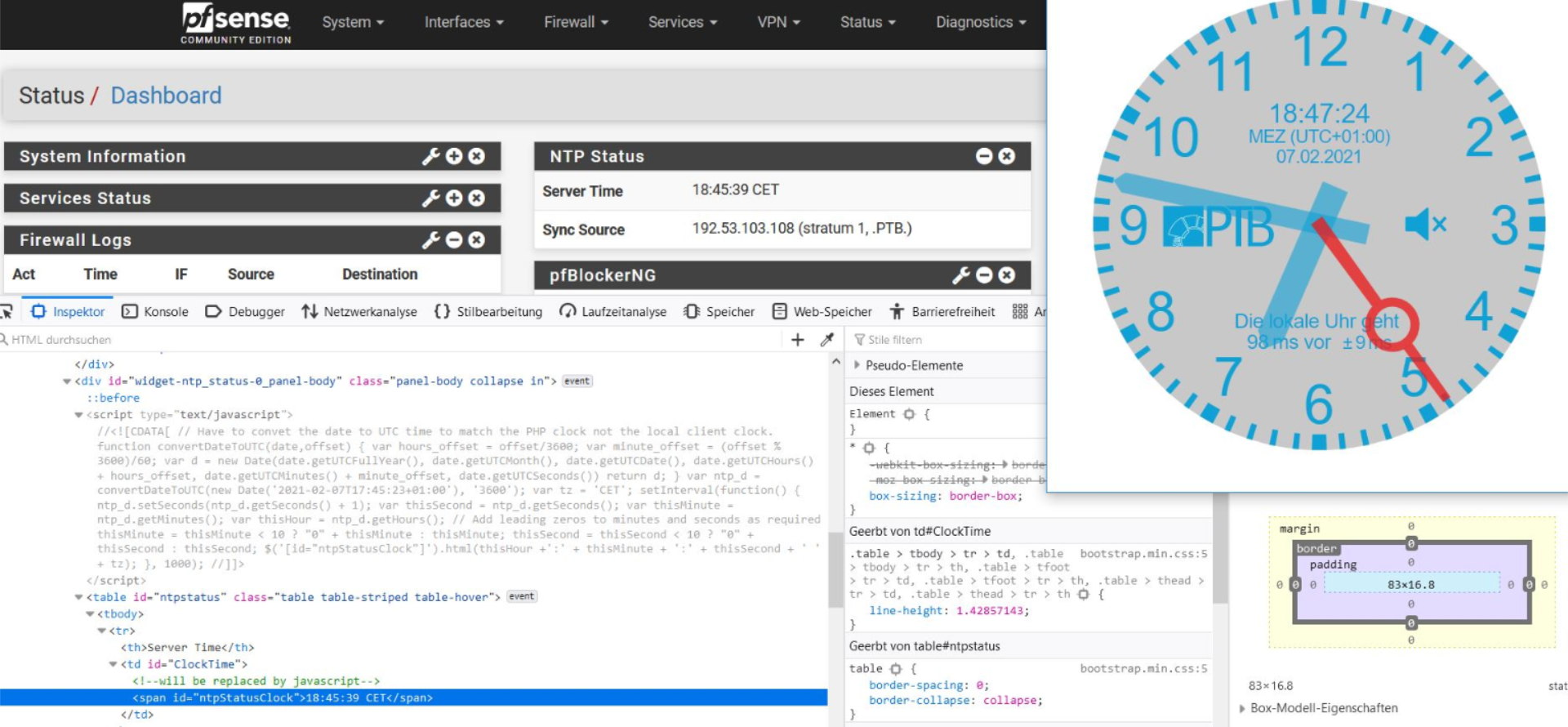Viewport: 1568px width, 727px height.
Task: Open the Barrierefreiheit tab
Action: pos(942,311)
